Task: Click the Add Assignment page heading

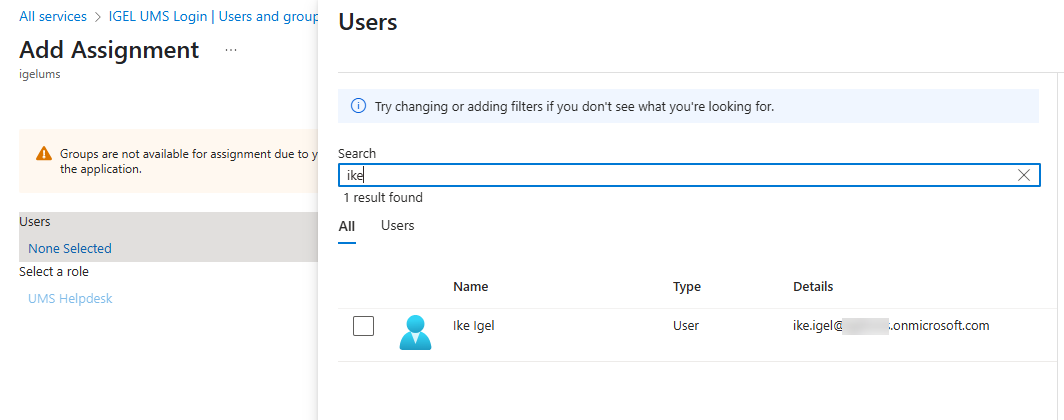Action: coord(109,50)
